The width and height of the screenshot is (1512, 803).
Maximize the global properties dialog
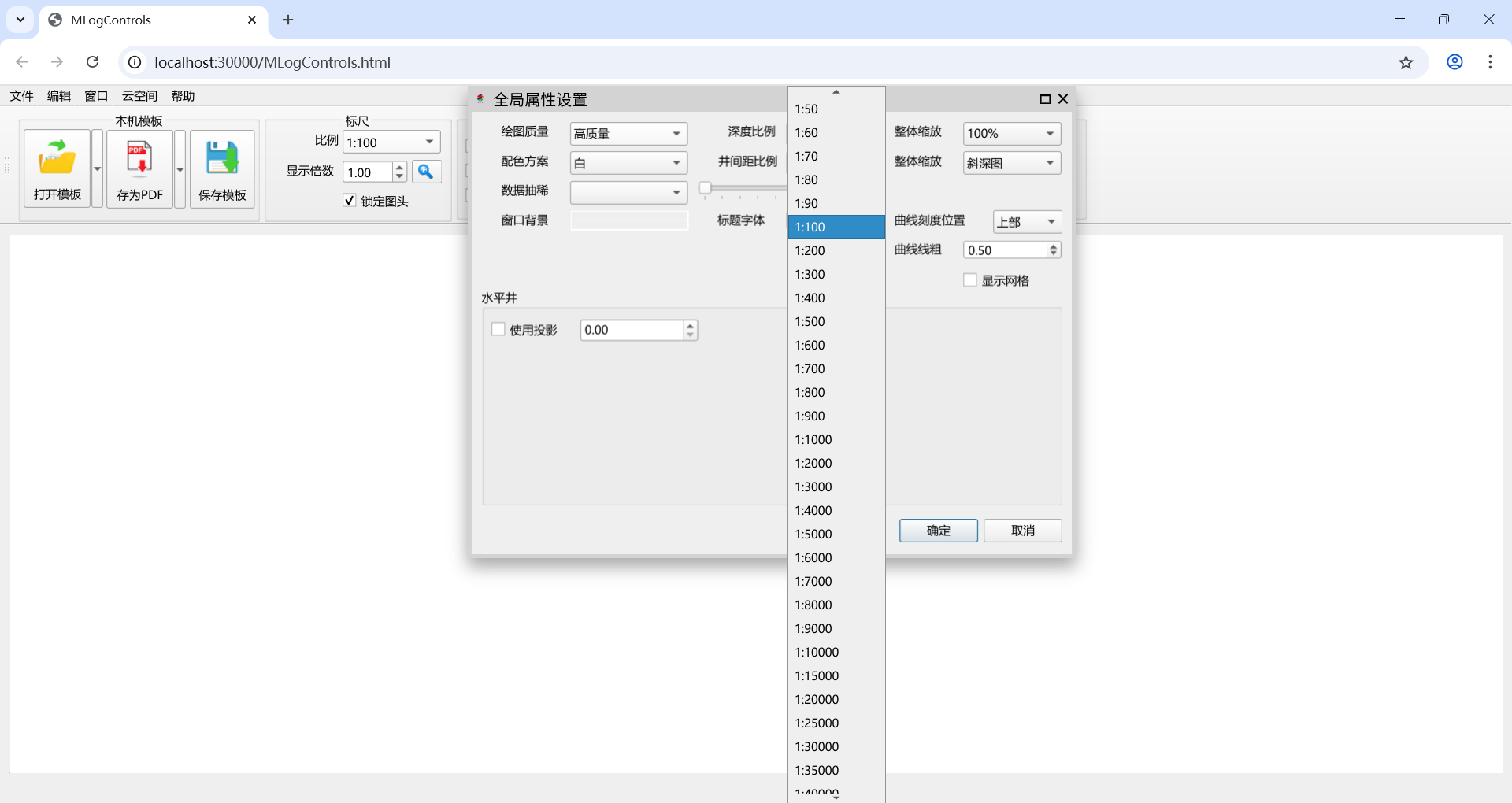coord(1045,98)
